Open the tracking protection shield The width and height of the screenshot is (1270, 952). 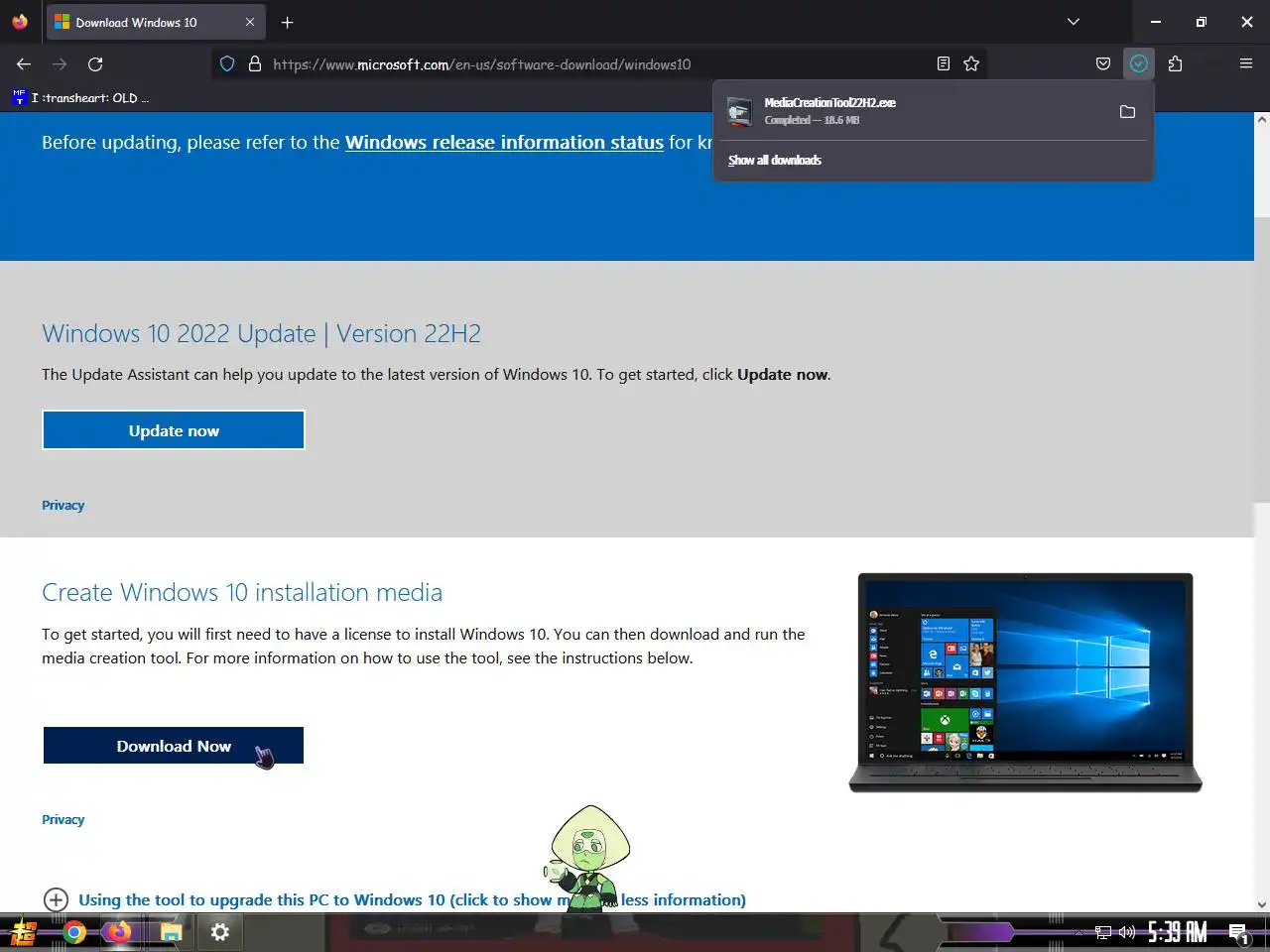[227, 63]
